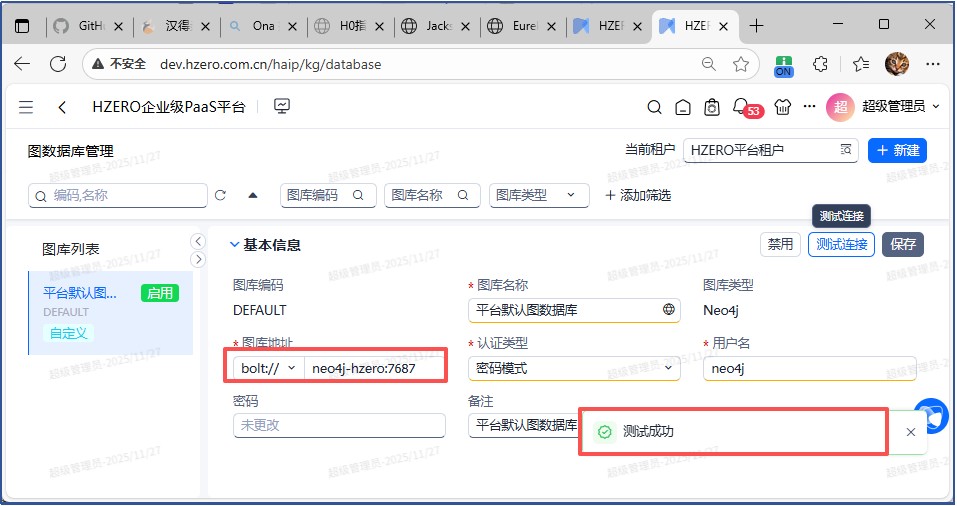Viewport: 957px width, 506px height.
Task: Switch to the GitHub browser tab
Action: click(x=90, y=26)
